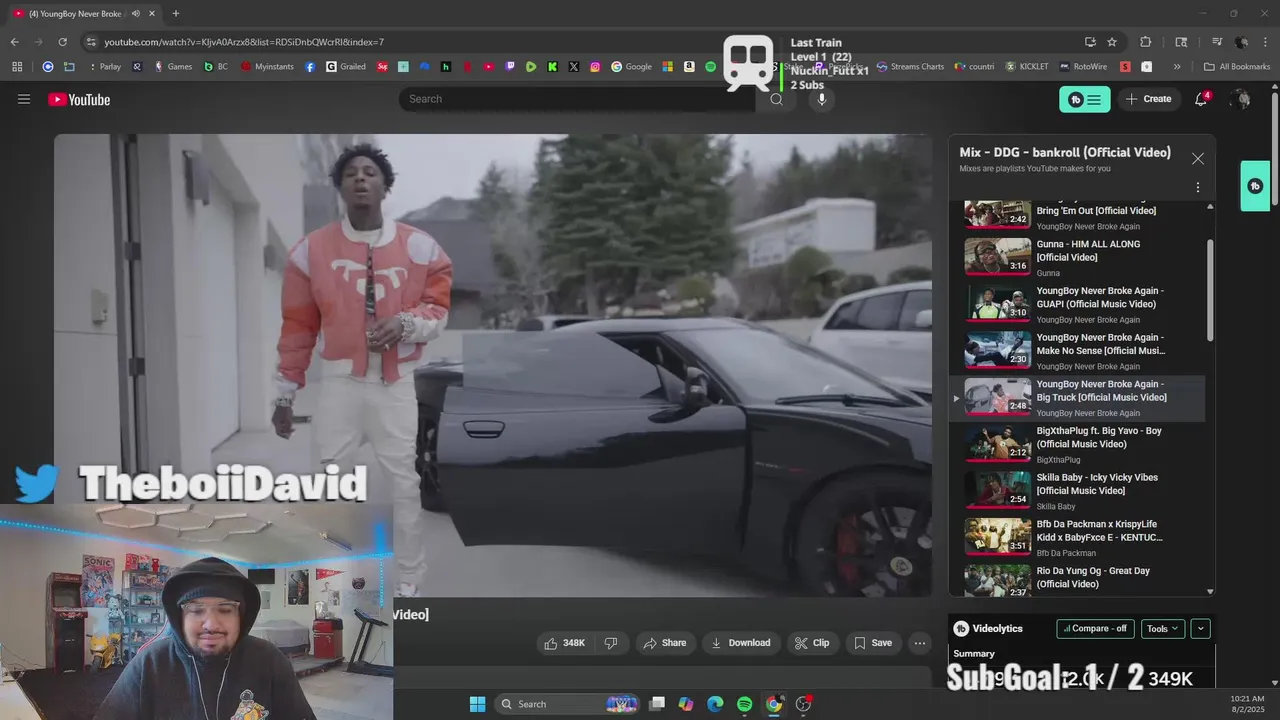Viewport: 1280px width, 720px height.
Task: Click the Create button
Action: click(1148, 99)
